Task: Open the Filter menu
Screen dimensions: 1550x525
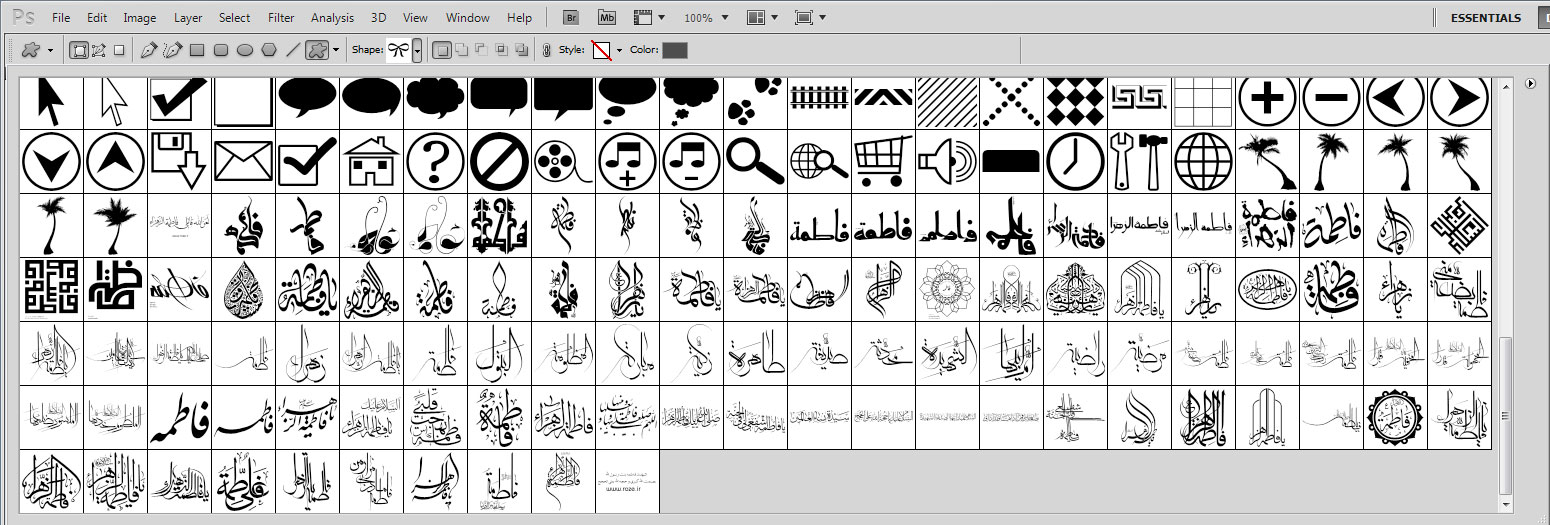Action: [281, 18]
